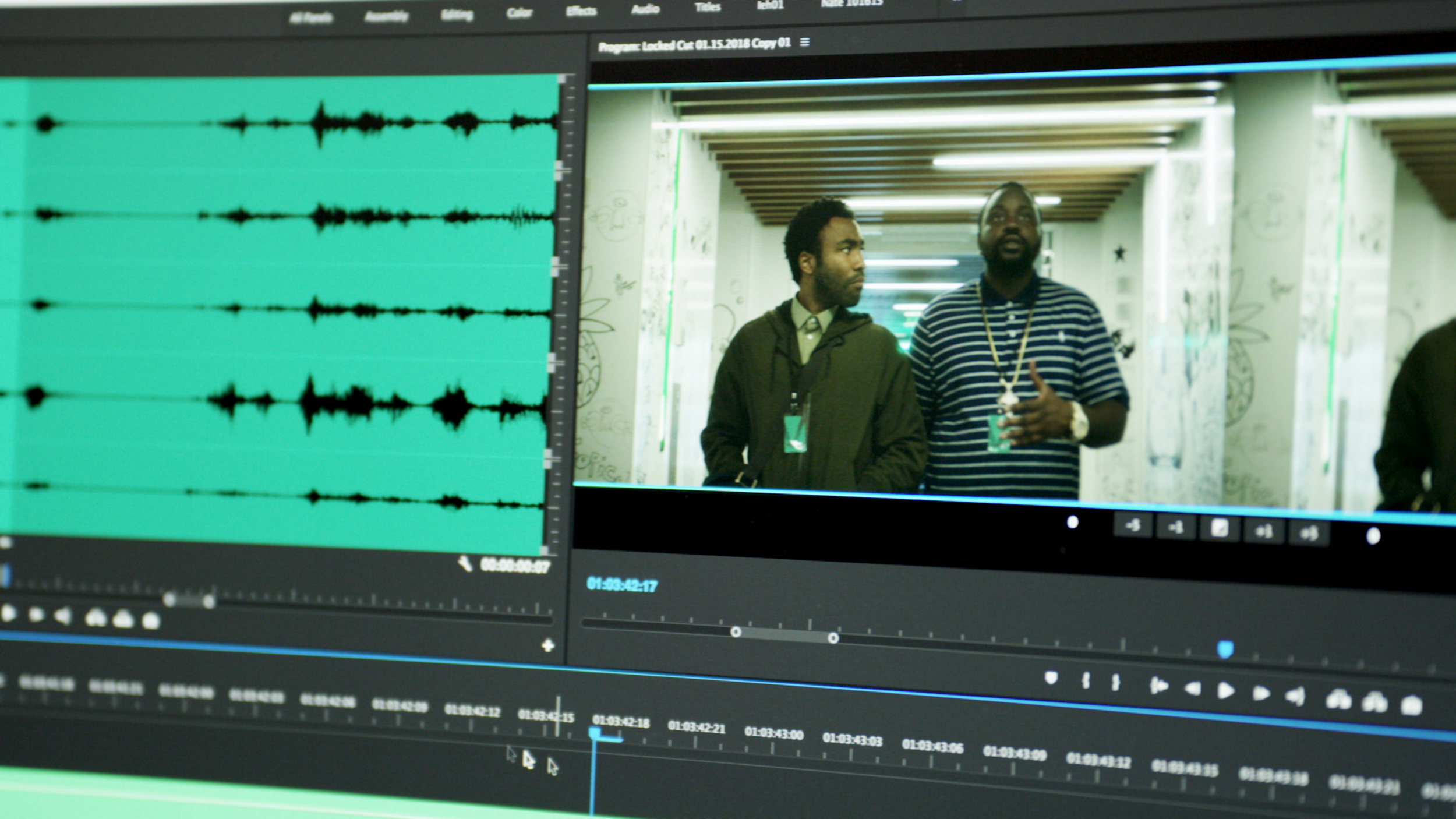Click timeline ruler at 01:03:42:12
Image resolution: width=1456 pixels, height=819 pixels.
(x=472, y=711)
